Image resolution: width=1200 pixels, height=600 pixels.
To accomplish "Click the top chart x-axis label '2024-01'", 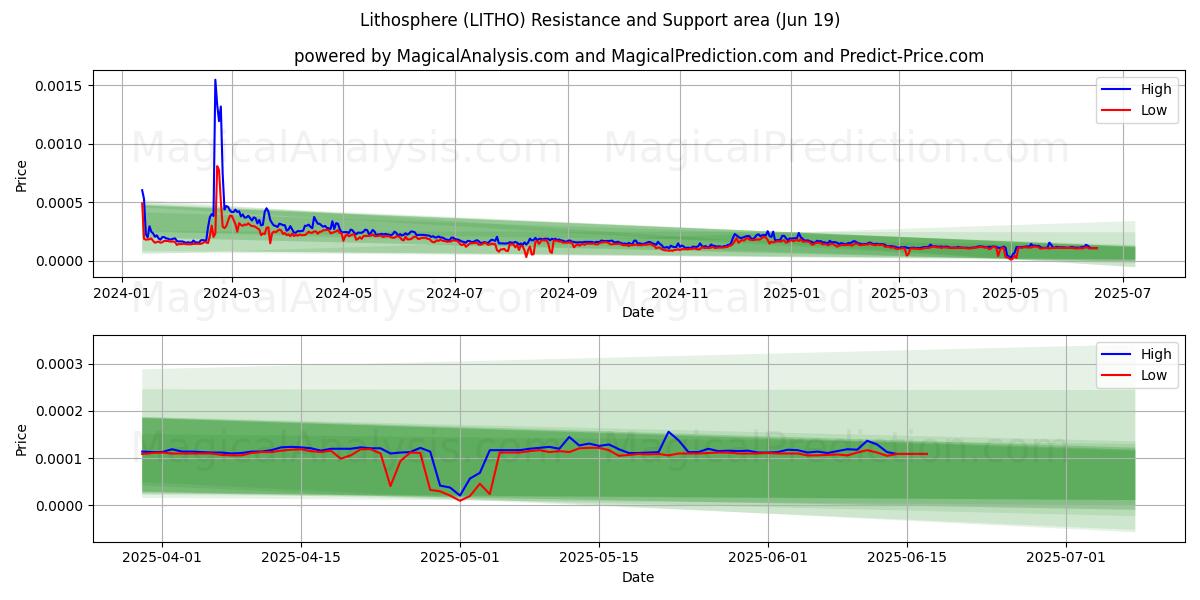I will tap(122, 294).
